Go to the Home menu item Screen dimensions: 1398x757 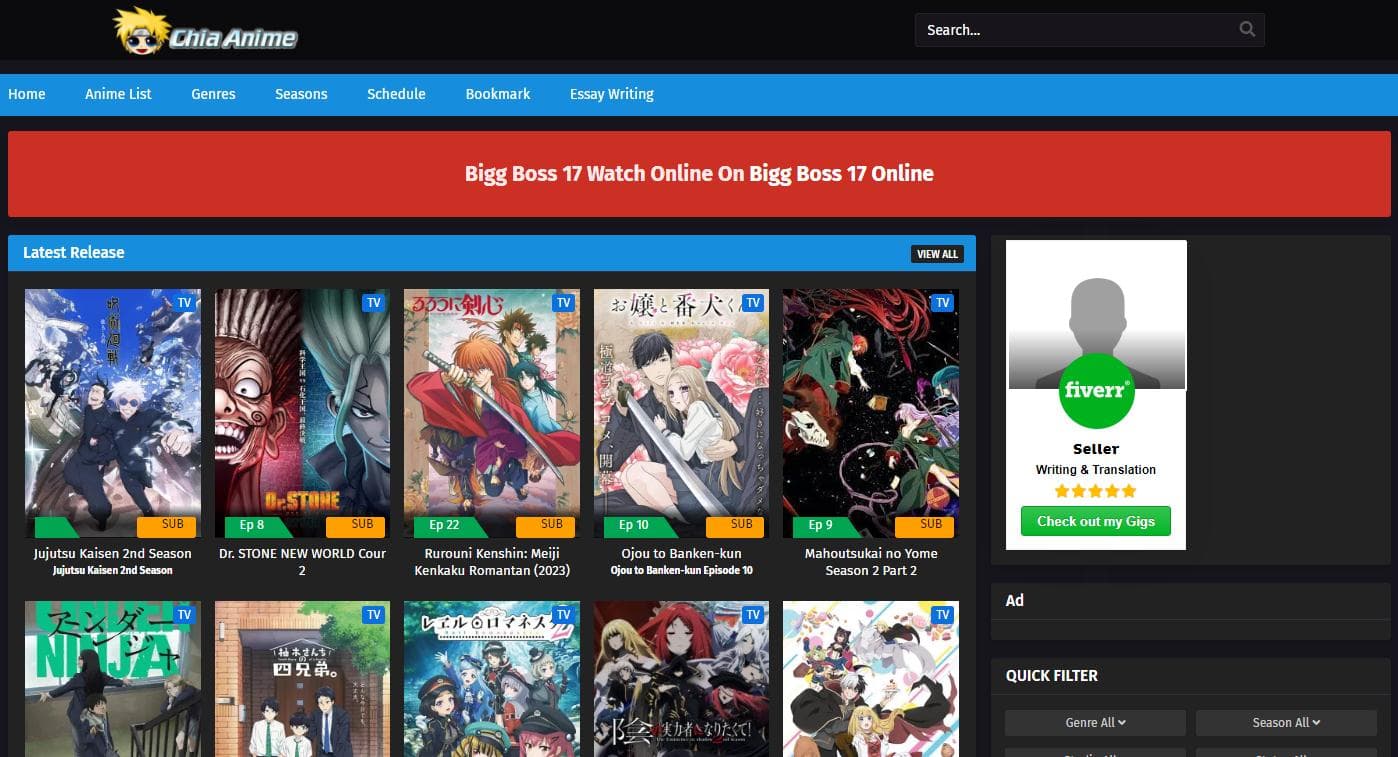point(27,94)
